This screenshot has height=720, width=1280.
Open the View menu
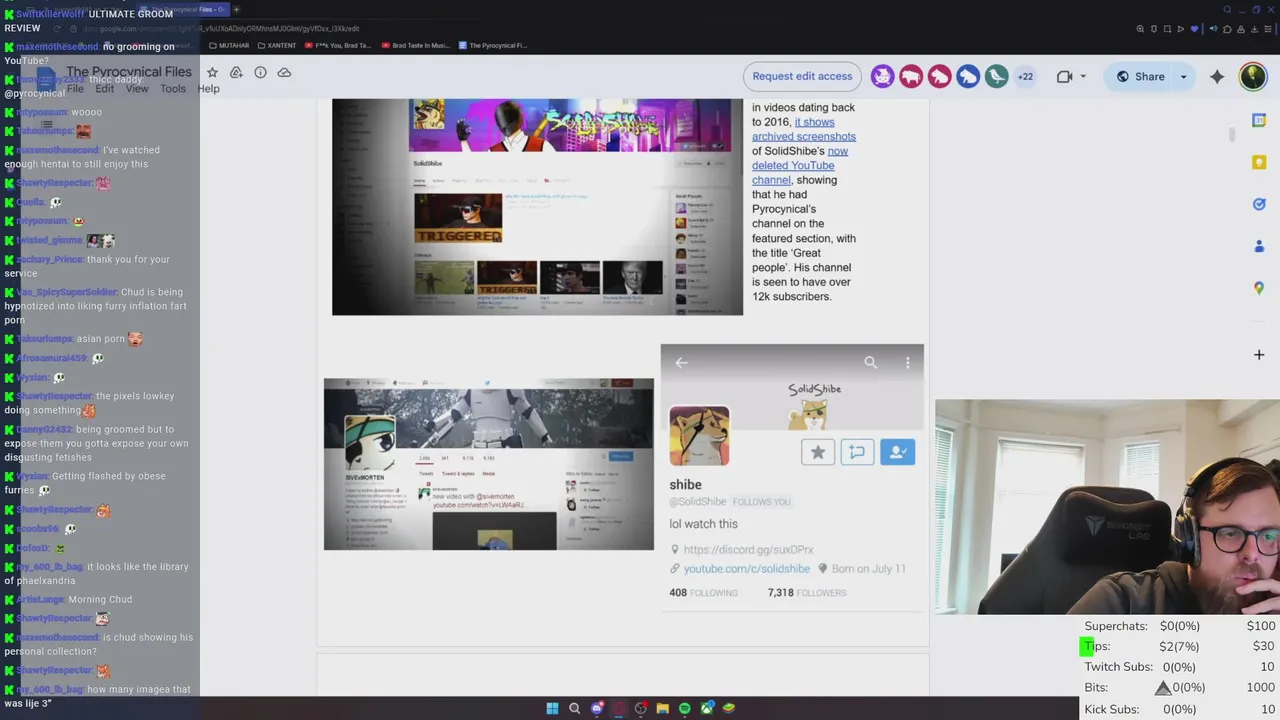click(137, 89)
